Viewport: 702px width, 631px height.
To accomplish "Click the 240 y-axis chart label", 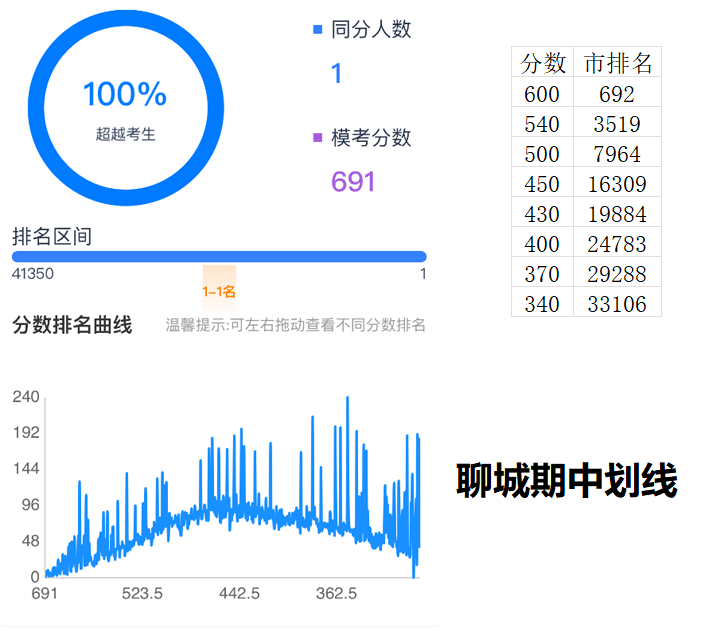I will tap(26, 397).
